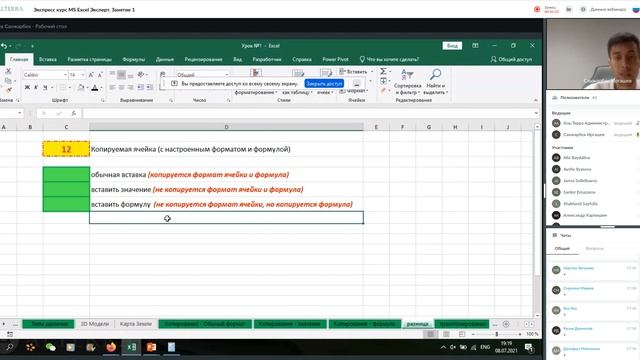This screenshot has height=360, width=640.
Task: Decrease font size with the smaller A icon
Action: [x=100, y=75]
